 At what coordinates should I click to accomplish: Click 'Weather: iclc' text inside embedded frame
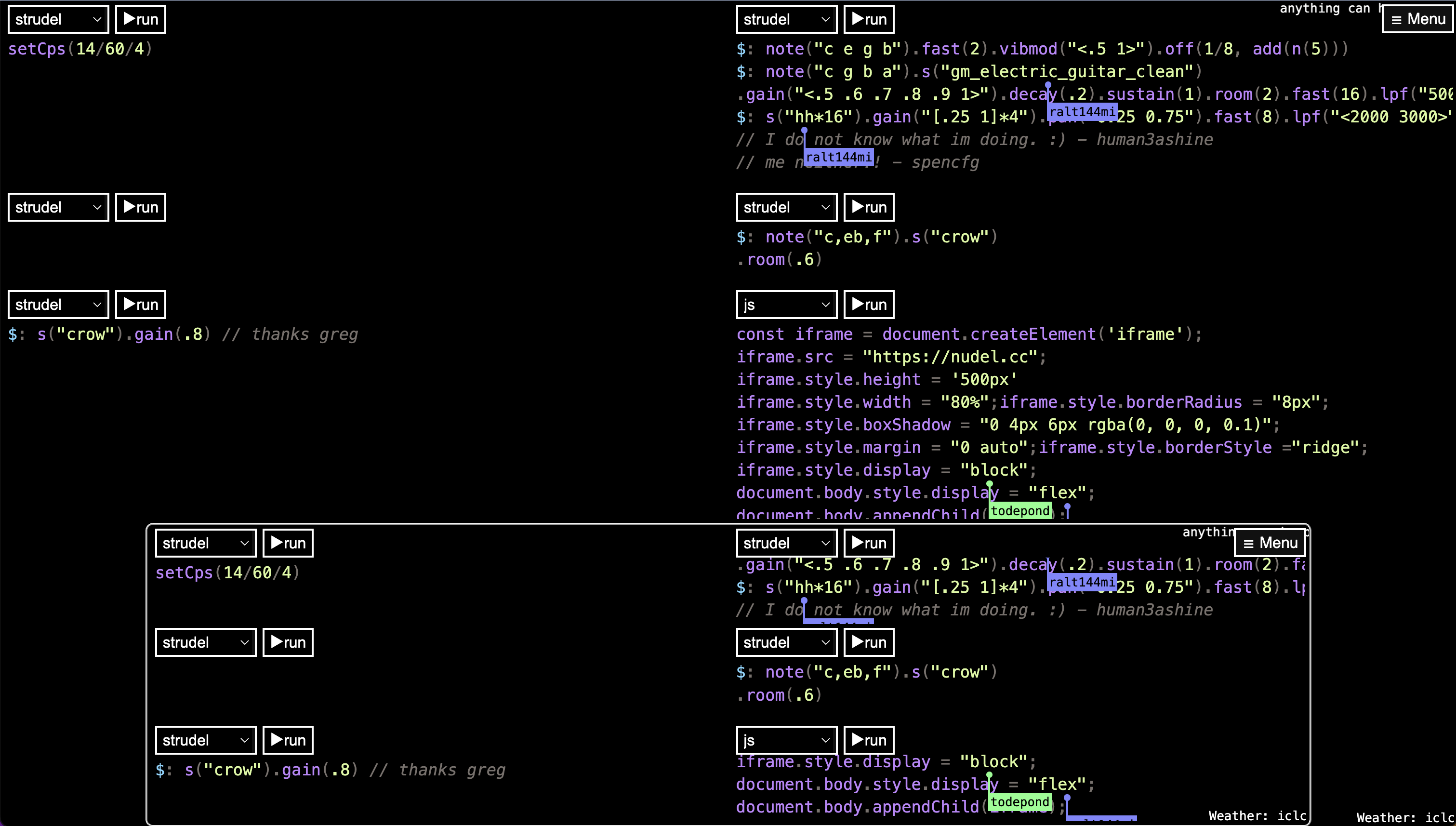1257,816
